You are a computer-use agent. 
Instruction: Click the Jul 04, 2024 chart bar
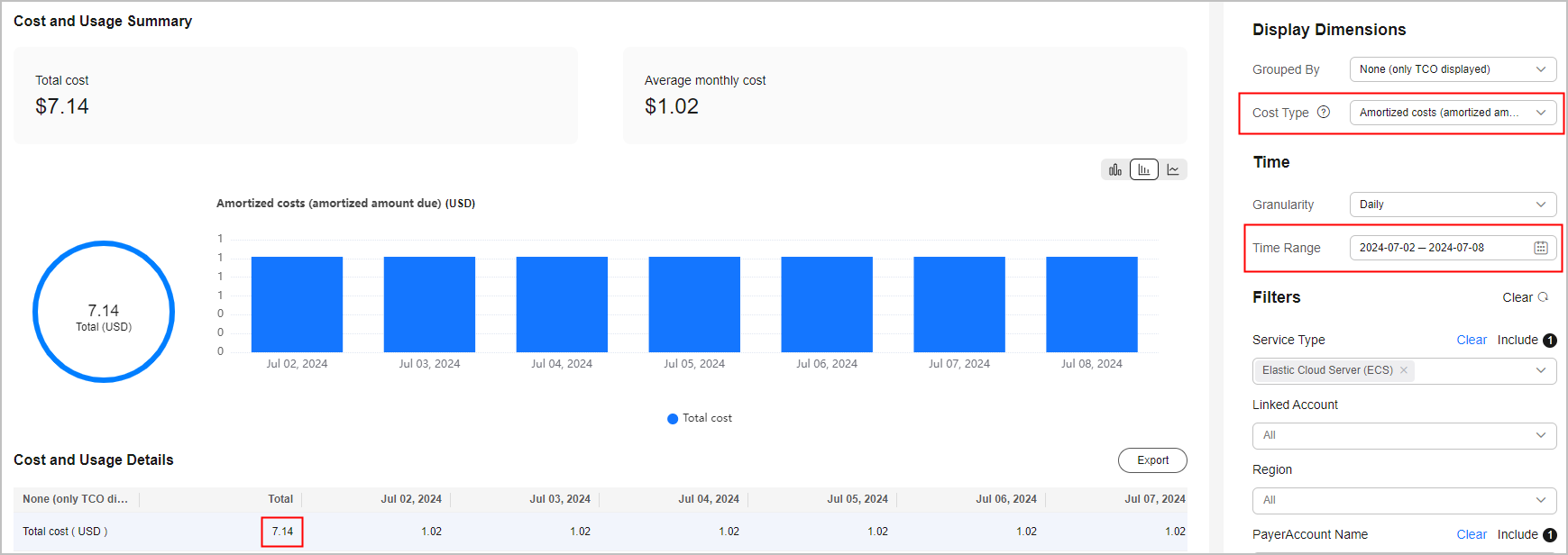(562, 305)
